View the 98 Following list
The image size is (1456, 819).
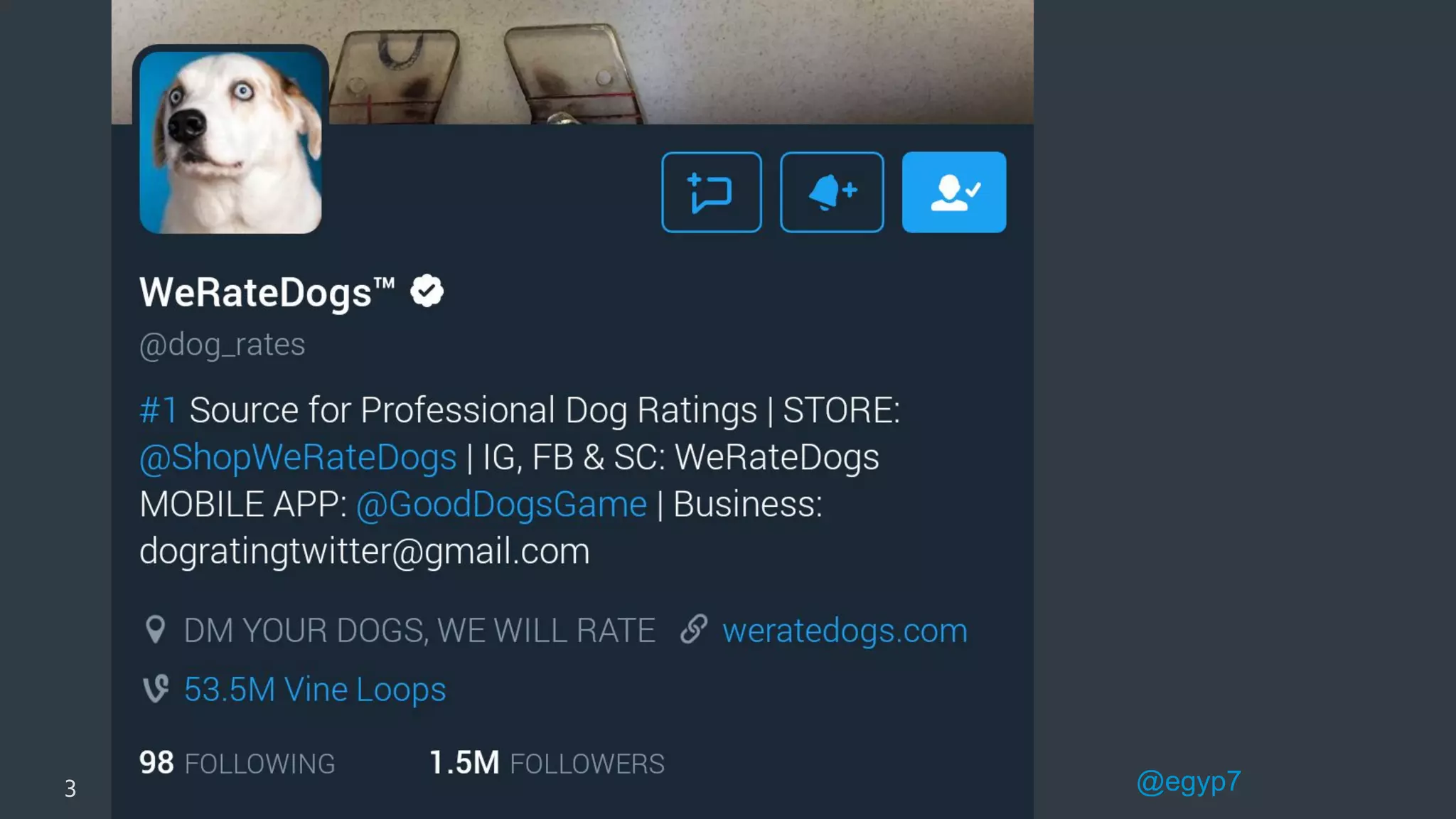tap(237, 764)
